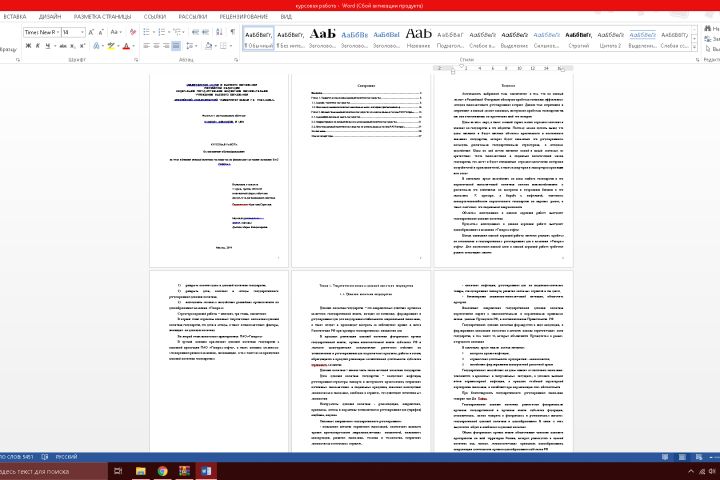
Task: Switch to Print Layout view in the status bar
Action: coord(682,457)
